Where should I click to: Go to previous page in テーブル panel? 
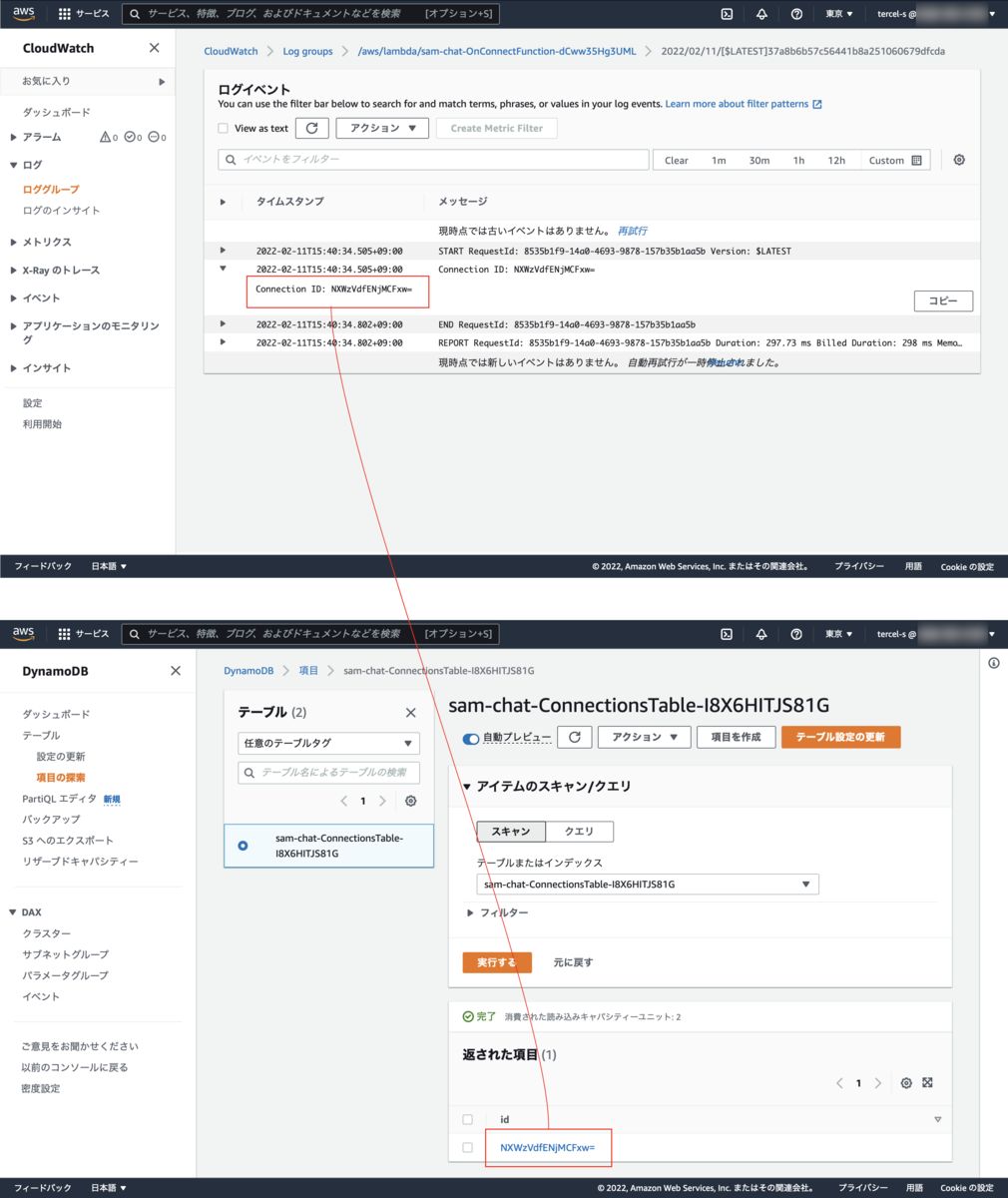pyautogui.click(x=344, y=801)
